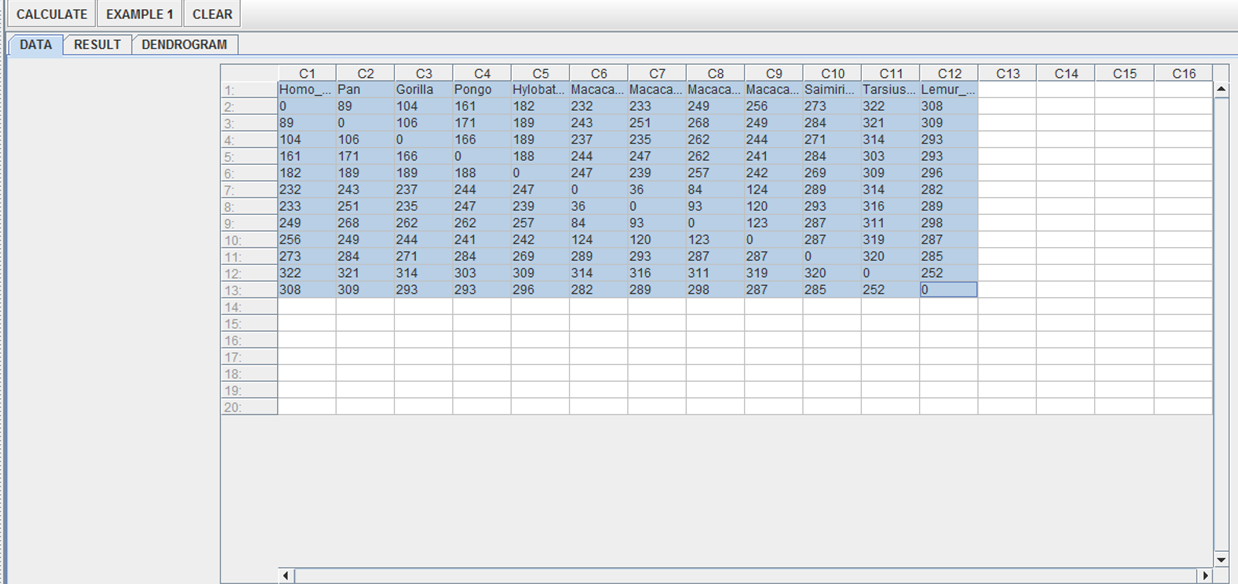Select the Homo_ species name cell
Screen dimensions: 1238x584
(307, 90)
